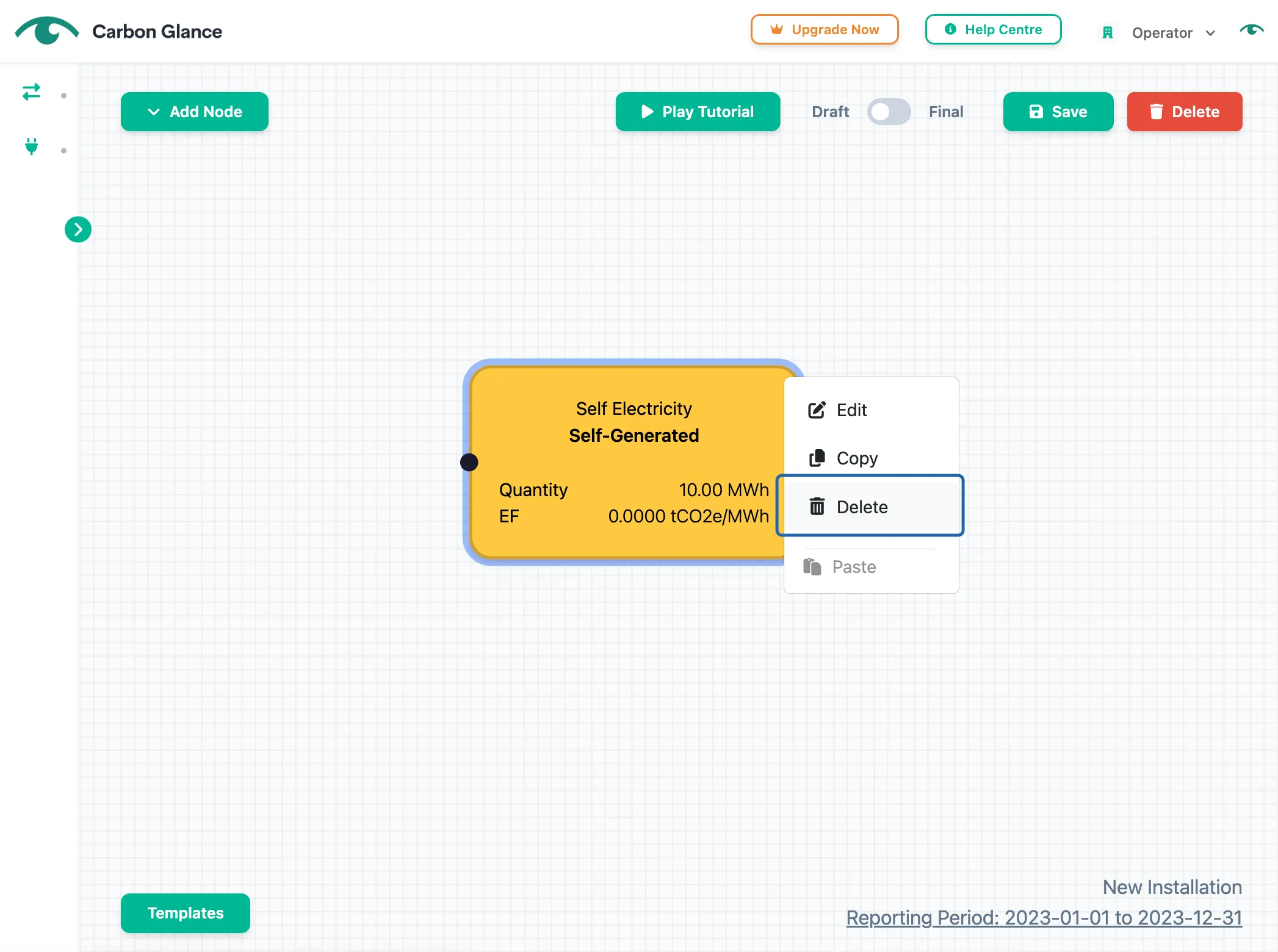This screenshot has width=1278, height=952.
Task: Click the Draft label next to toggle
Action: point(830,112)
